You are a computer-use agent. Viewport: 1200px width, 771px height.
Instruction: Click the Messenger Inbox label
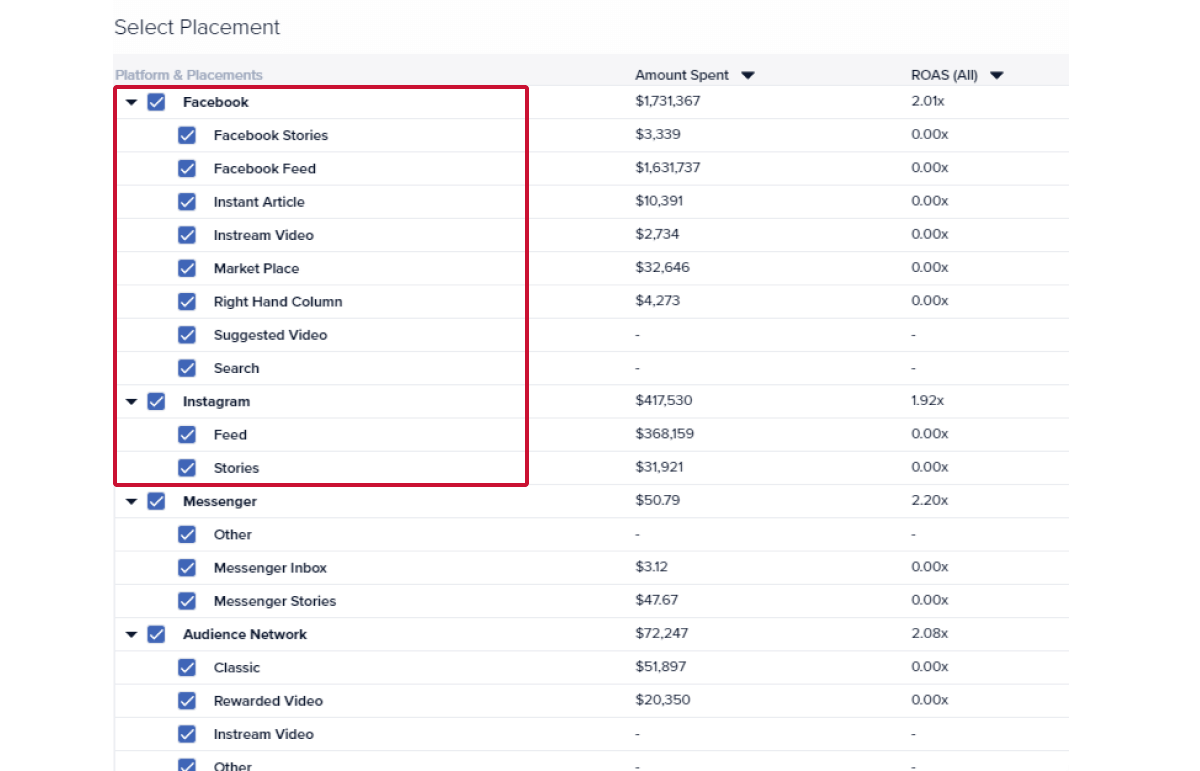[x=270, y=567]
